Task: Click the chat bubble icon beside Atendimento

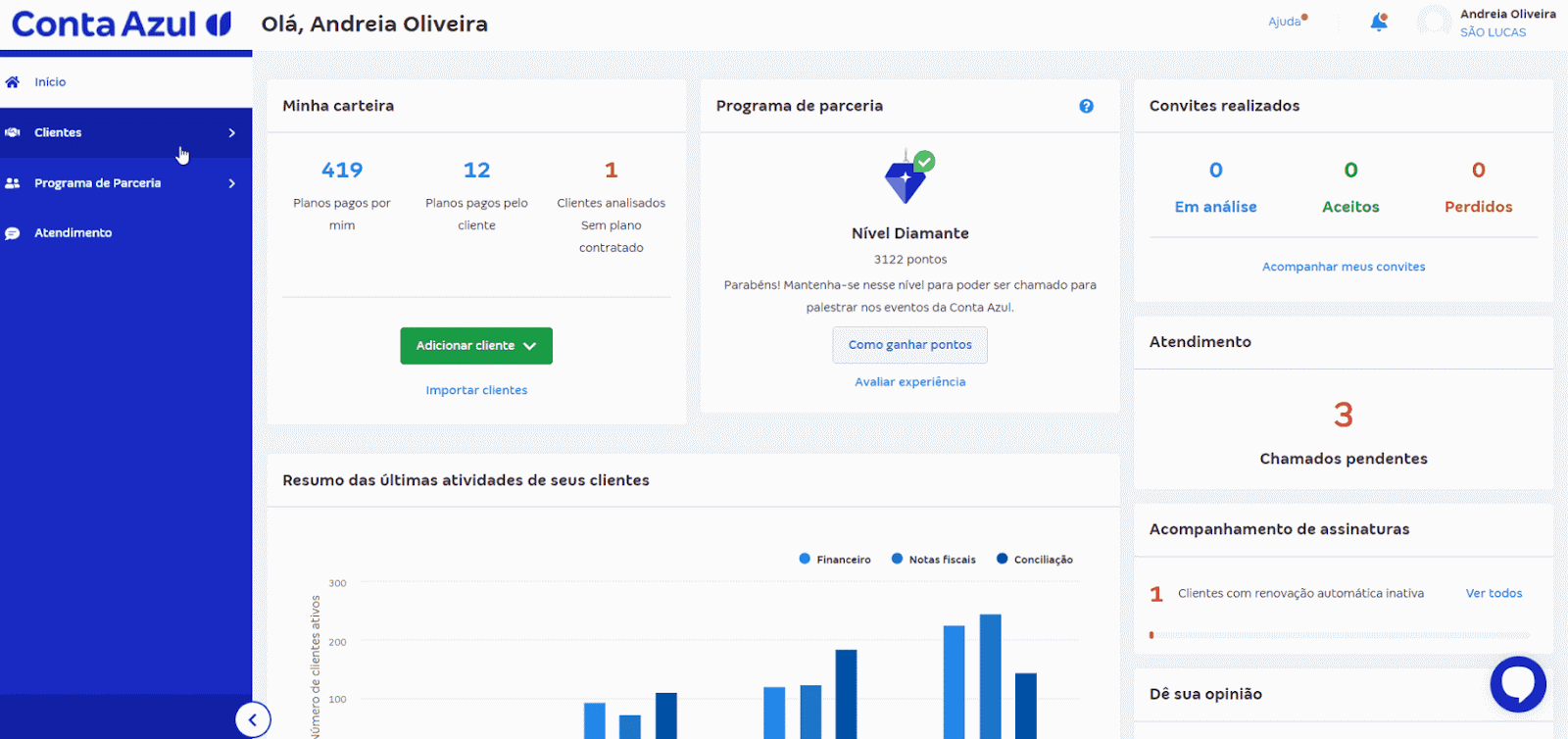Action: pyautogui.click(x=13, y=233)
